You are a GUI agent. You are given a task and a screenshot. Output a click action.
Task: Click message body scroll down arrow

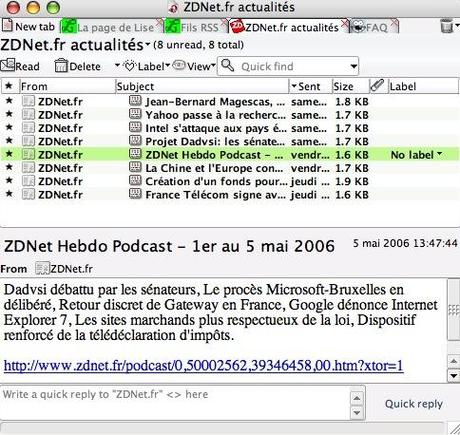453,375
